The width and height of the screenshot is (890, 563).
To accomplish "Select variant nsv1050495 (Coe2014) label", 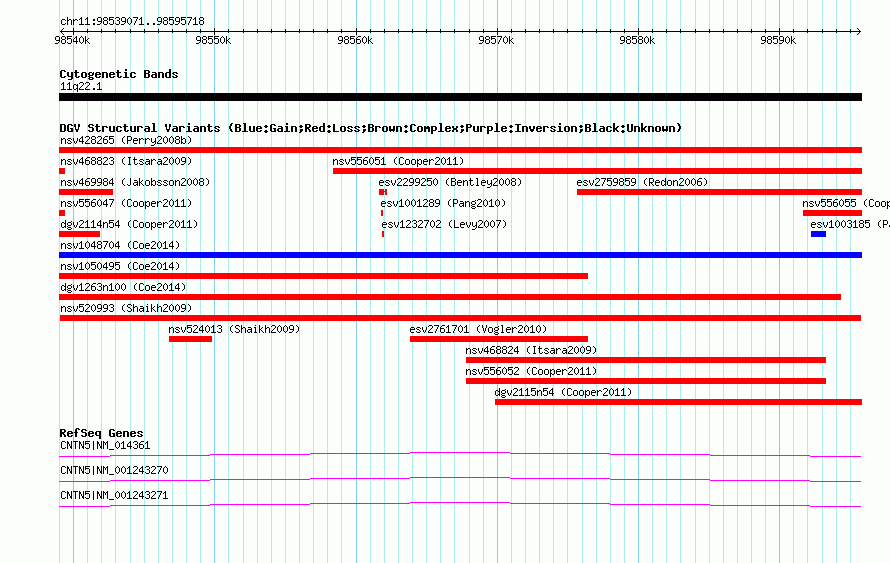I will click(x=120, y=266).
